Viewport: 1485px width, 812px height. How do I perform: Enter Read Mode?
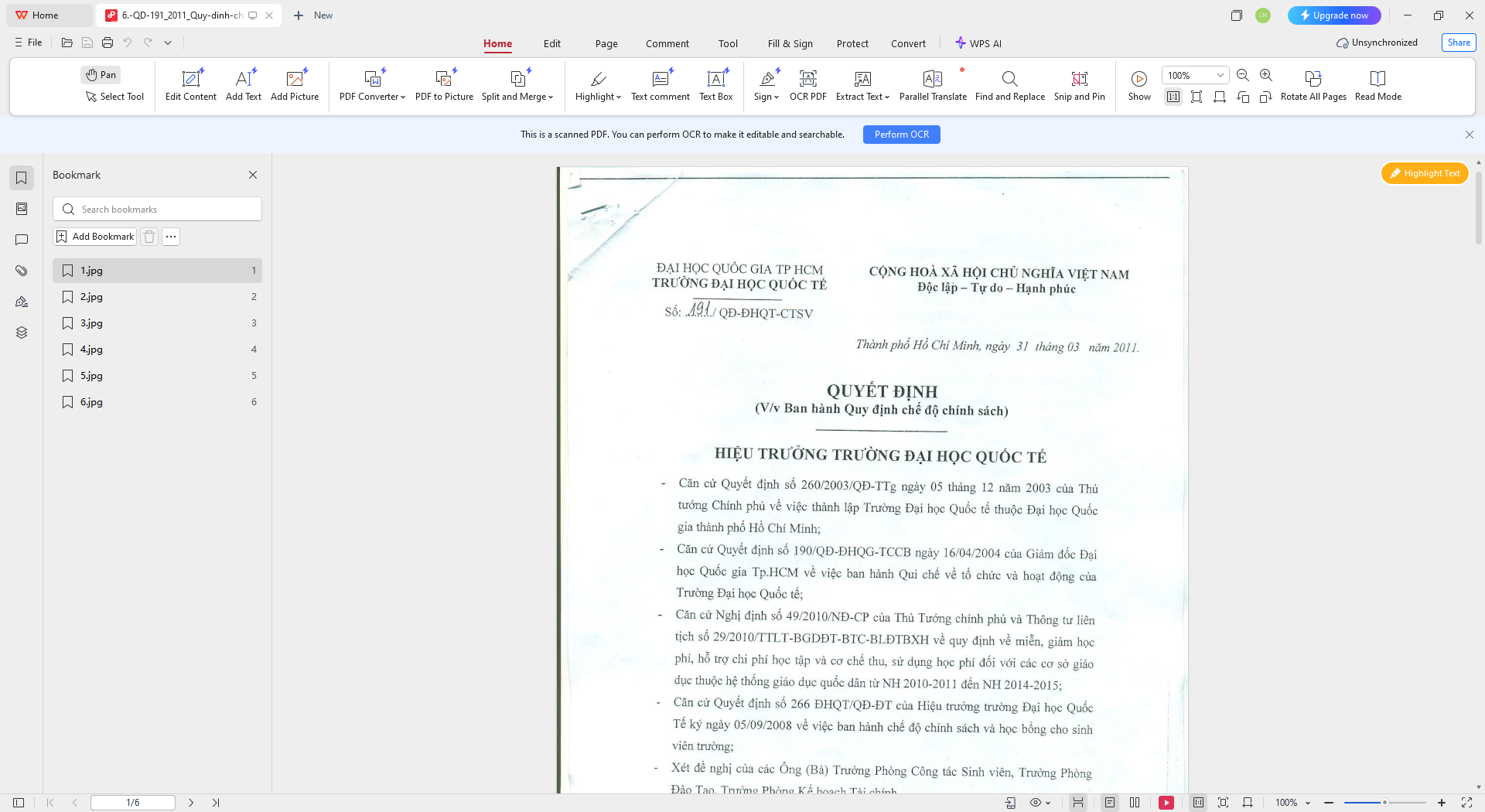(1377, 86)
